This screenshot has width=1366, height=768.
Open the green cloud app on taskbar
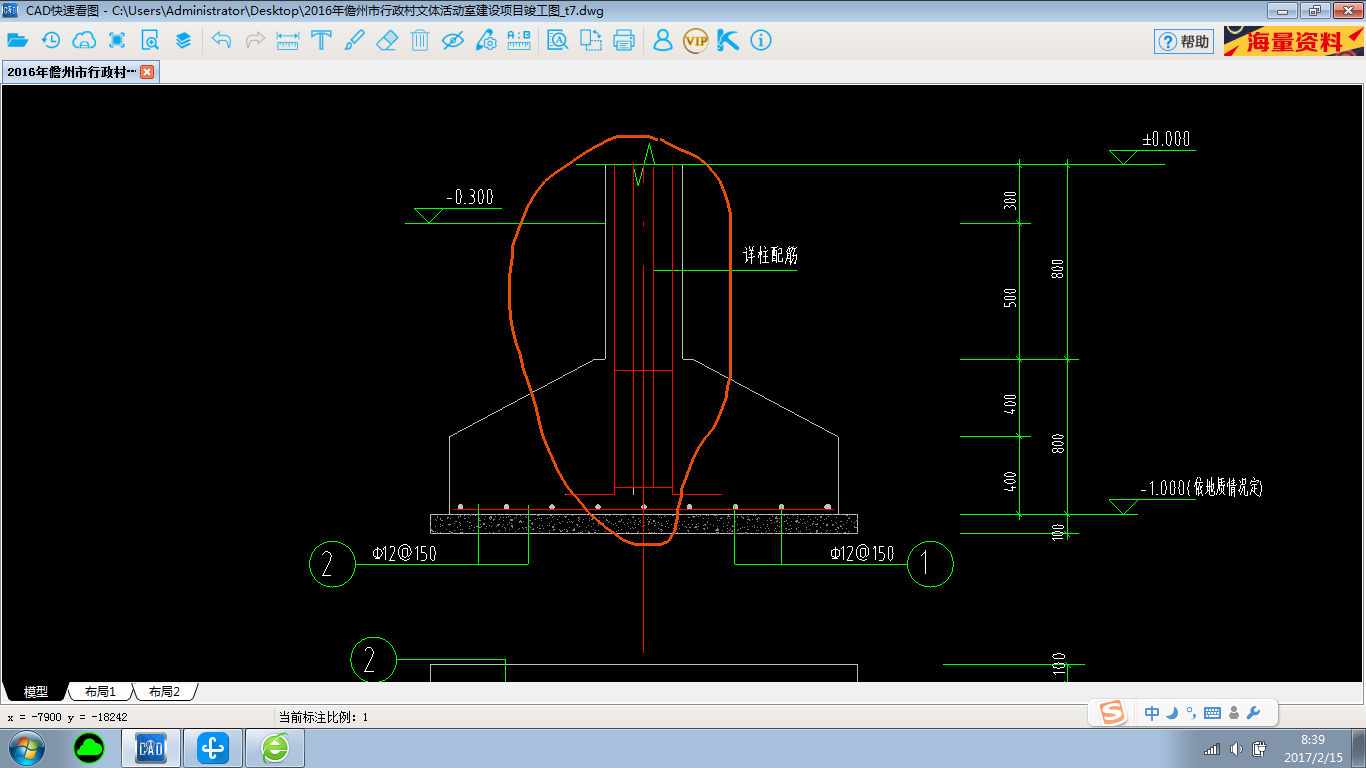click(x=89, y=748)
